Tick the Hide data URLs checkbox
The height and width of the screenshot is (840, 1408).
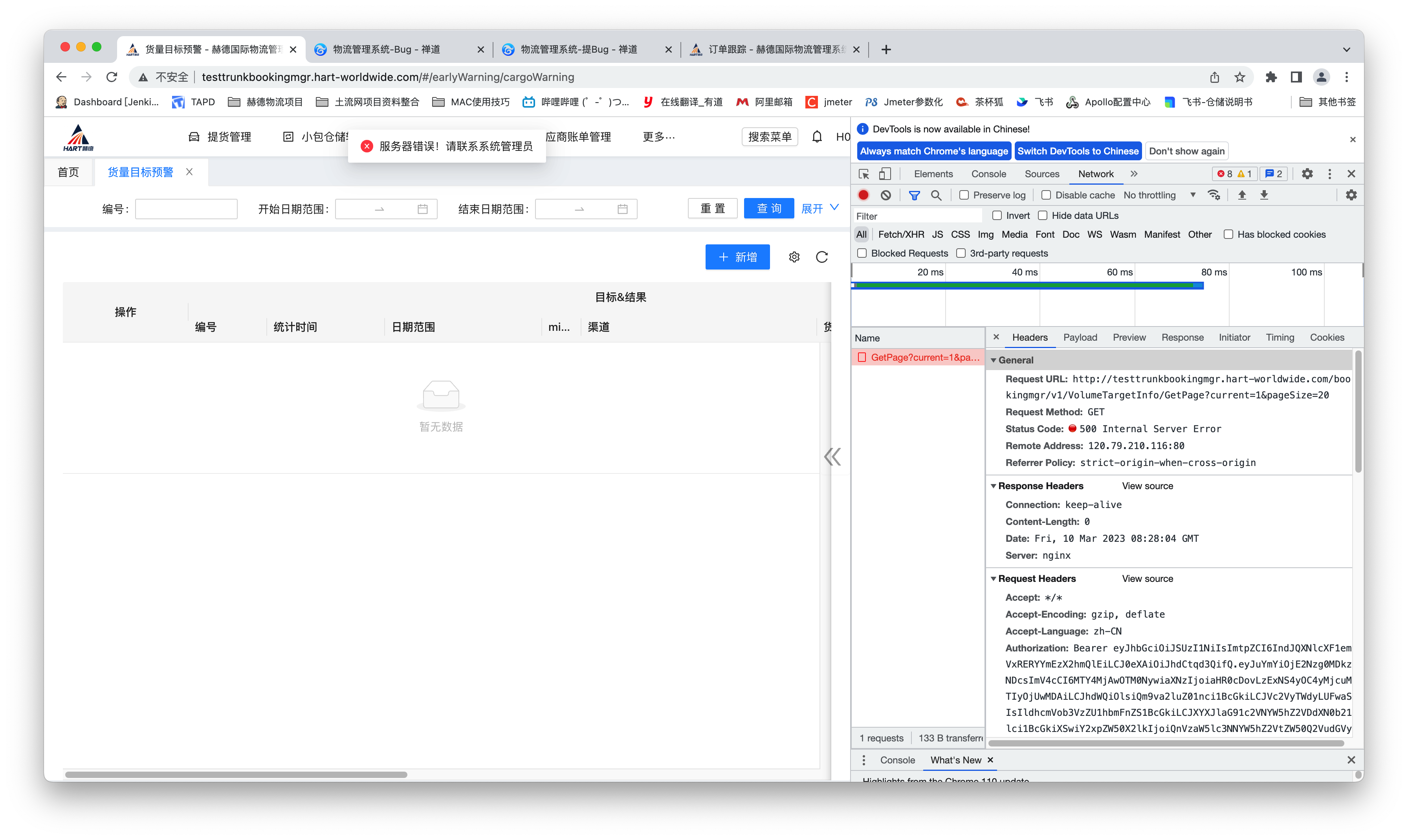point(1042,216)
